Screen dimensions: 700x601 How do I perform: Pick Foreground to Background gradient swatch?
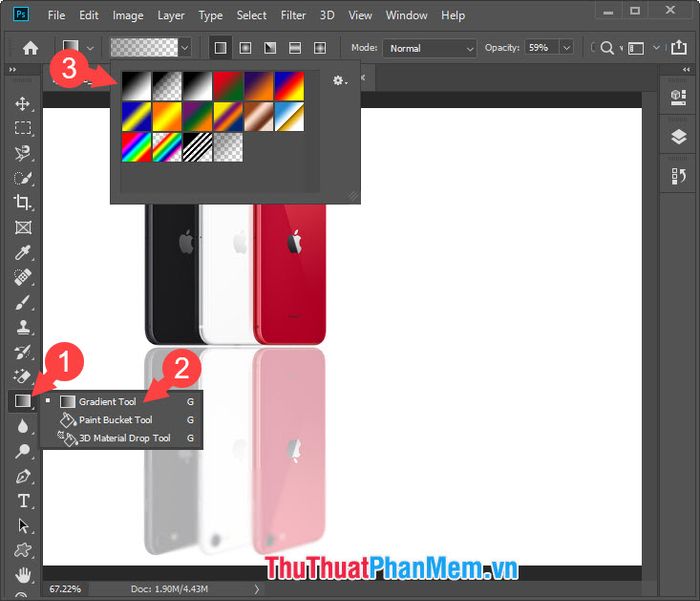click(137, 86)
